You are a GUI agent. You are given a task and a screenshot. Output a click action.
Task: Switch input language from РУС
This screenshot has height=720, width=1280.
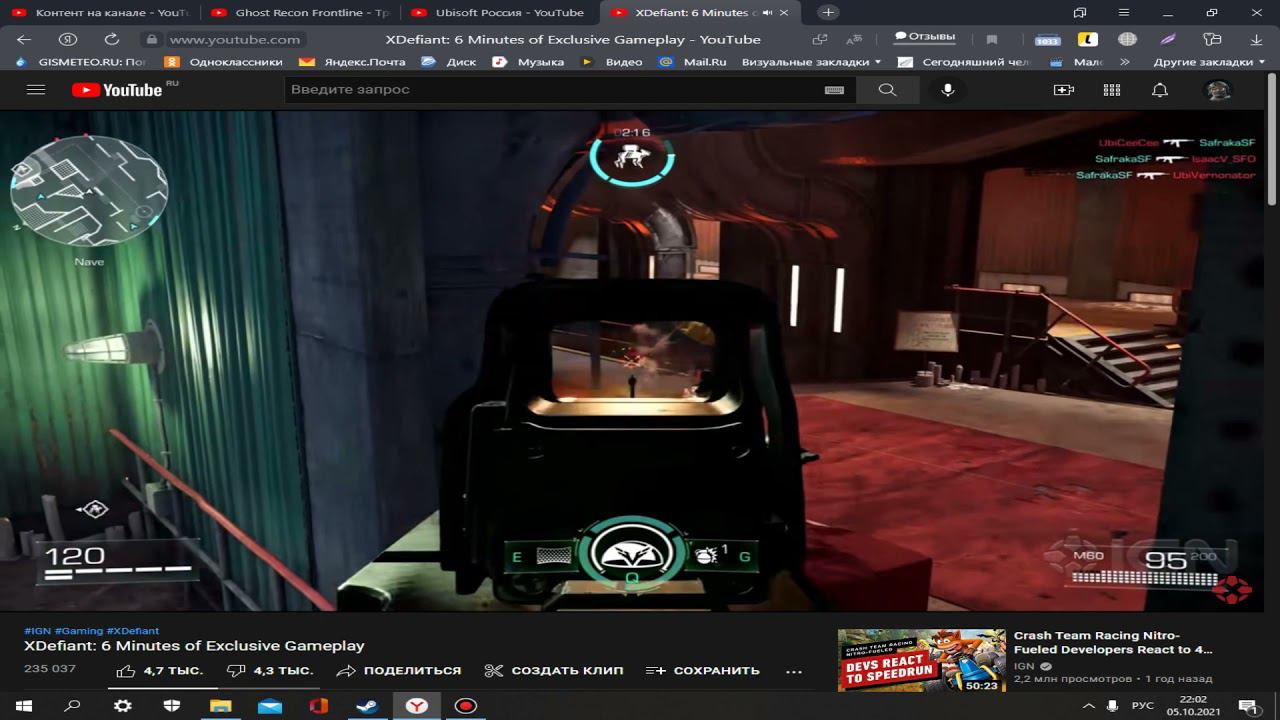(1142, 706)
